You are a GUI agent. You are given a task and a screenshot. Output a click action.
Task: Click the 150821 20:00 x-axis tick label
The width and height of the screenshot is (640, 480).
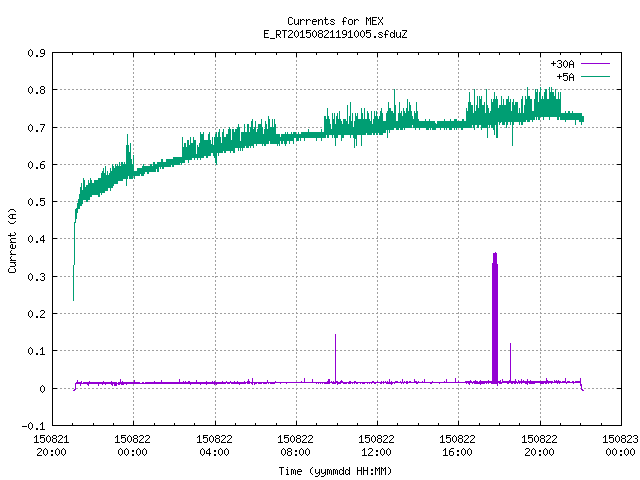(51, 446)
